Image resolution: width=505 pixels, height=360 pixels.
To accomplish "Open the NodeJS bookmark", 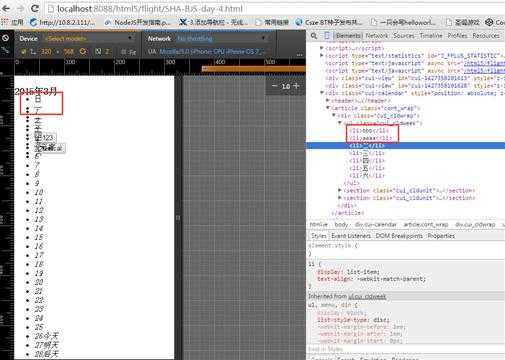I will point(137,22).
